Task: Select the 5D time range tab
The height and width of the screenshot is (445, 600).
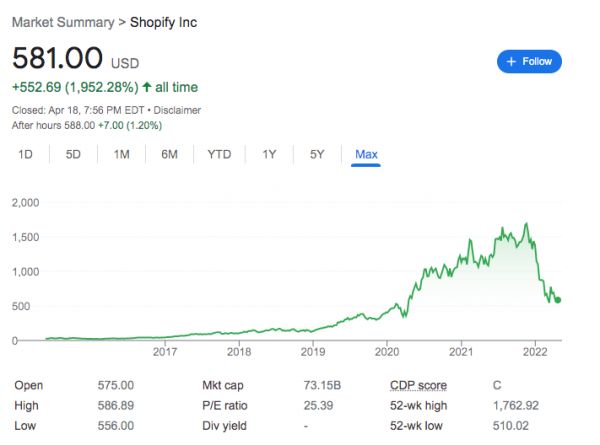Action: 74,154
